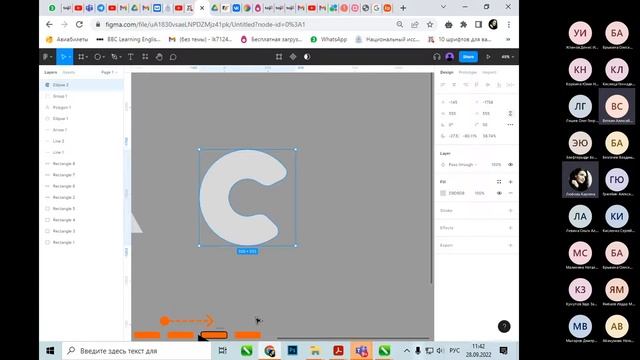Click the fill opacity 100% value
Viewport: 640px width, 360px height.
(480, 193)
